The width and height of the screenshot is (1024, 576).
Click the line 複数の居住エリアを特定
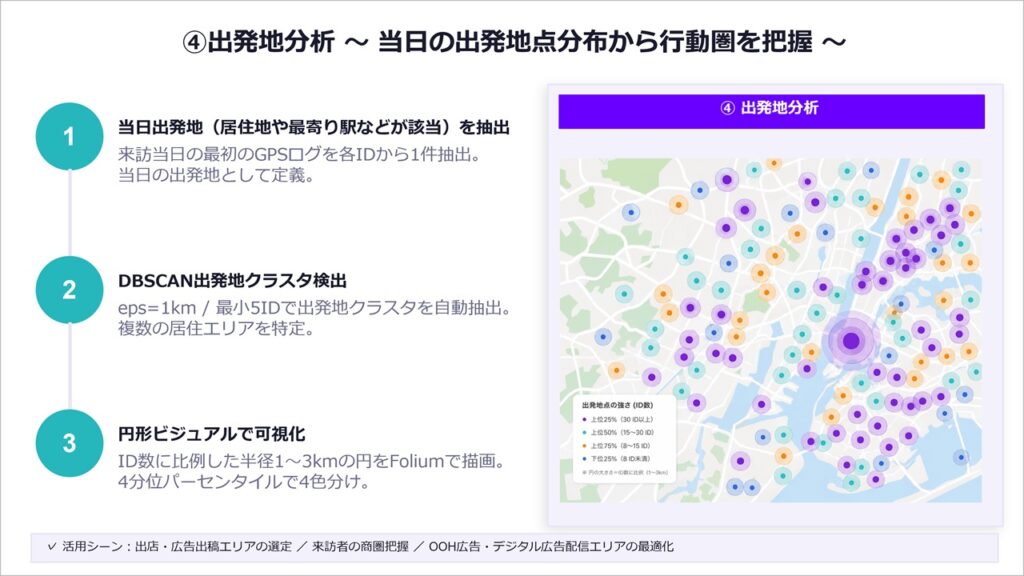[216, 328]
